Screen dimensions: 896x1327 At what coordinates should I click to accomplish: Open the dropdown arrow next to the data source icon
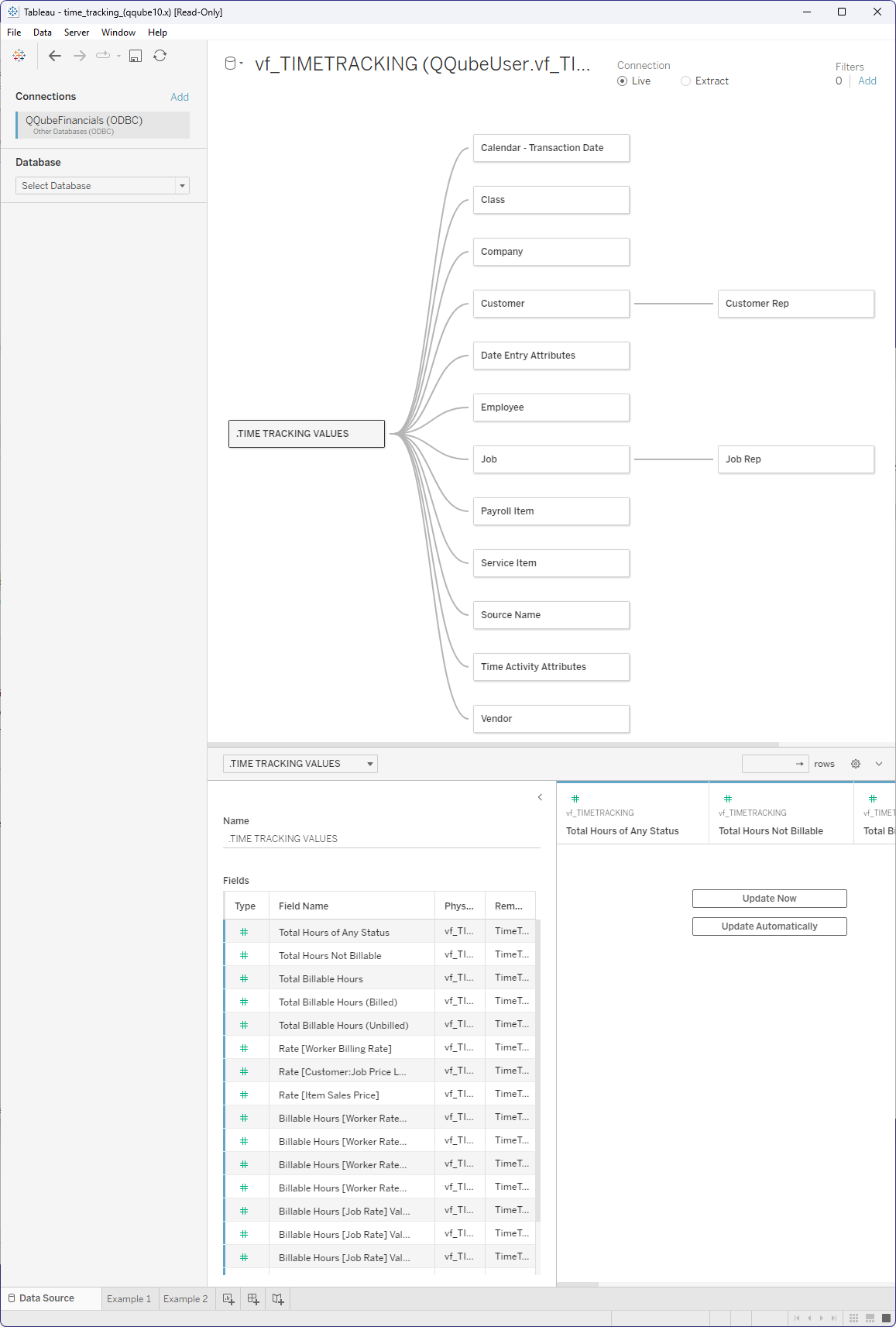(242, 64)
